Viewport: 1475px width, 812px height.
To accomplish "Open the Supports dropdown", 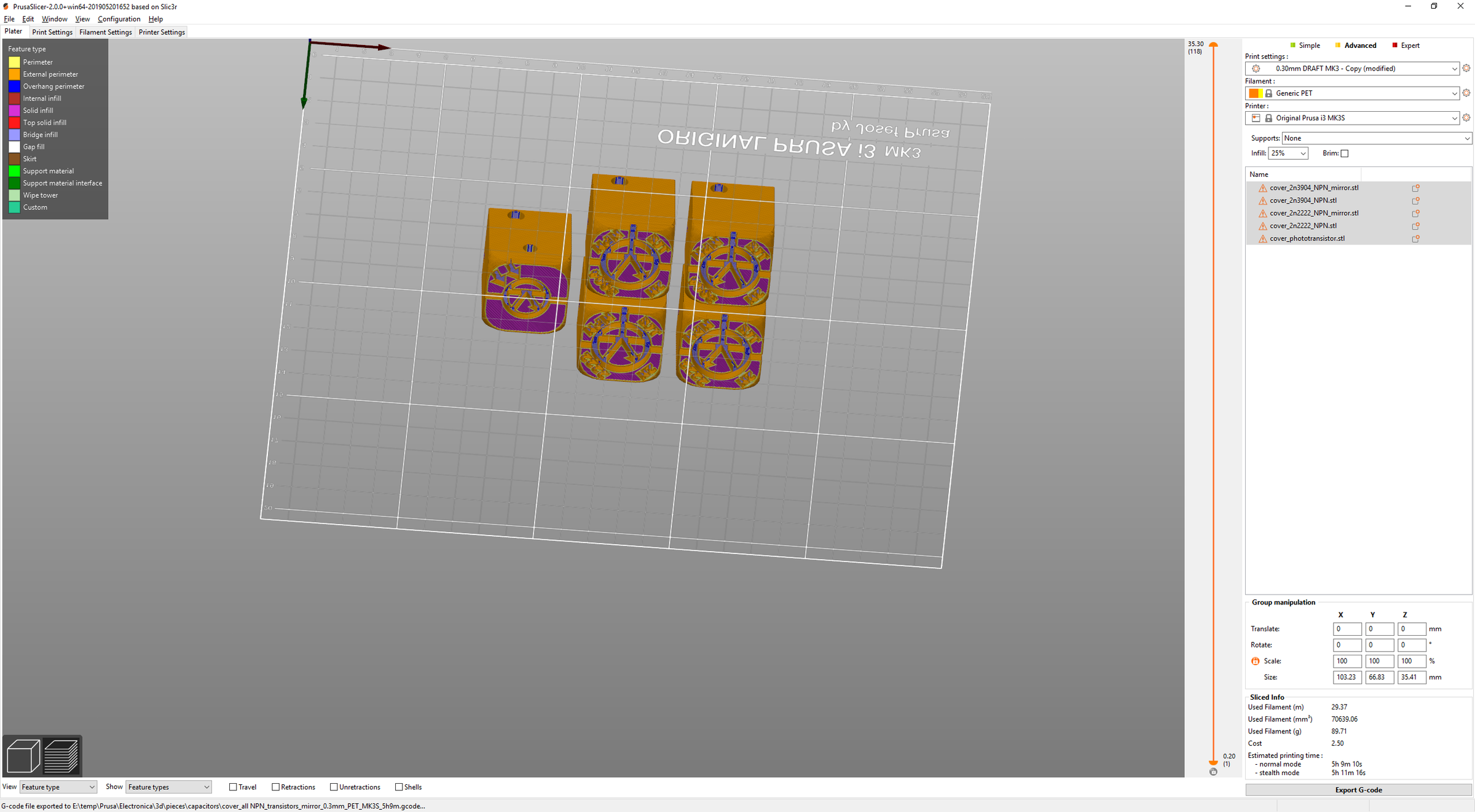I will pos(1376,138).
